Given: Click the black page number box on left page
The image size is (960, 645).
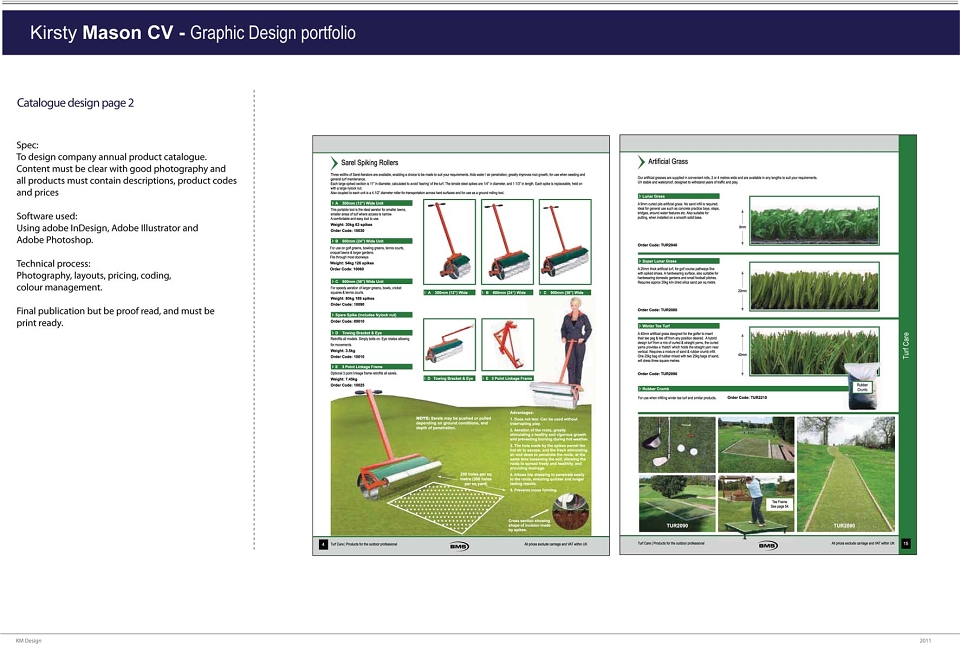Looking at the screenshot, I should (x=323, y=544).
